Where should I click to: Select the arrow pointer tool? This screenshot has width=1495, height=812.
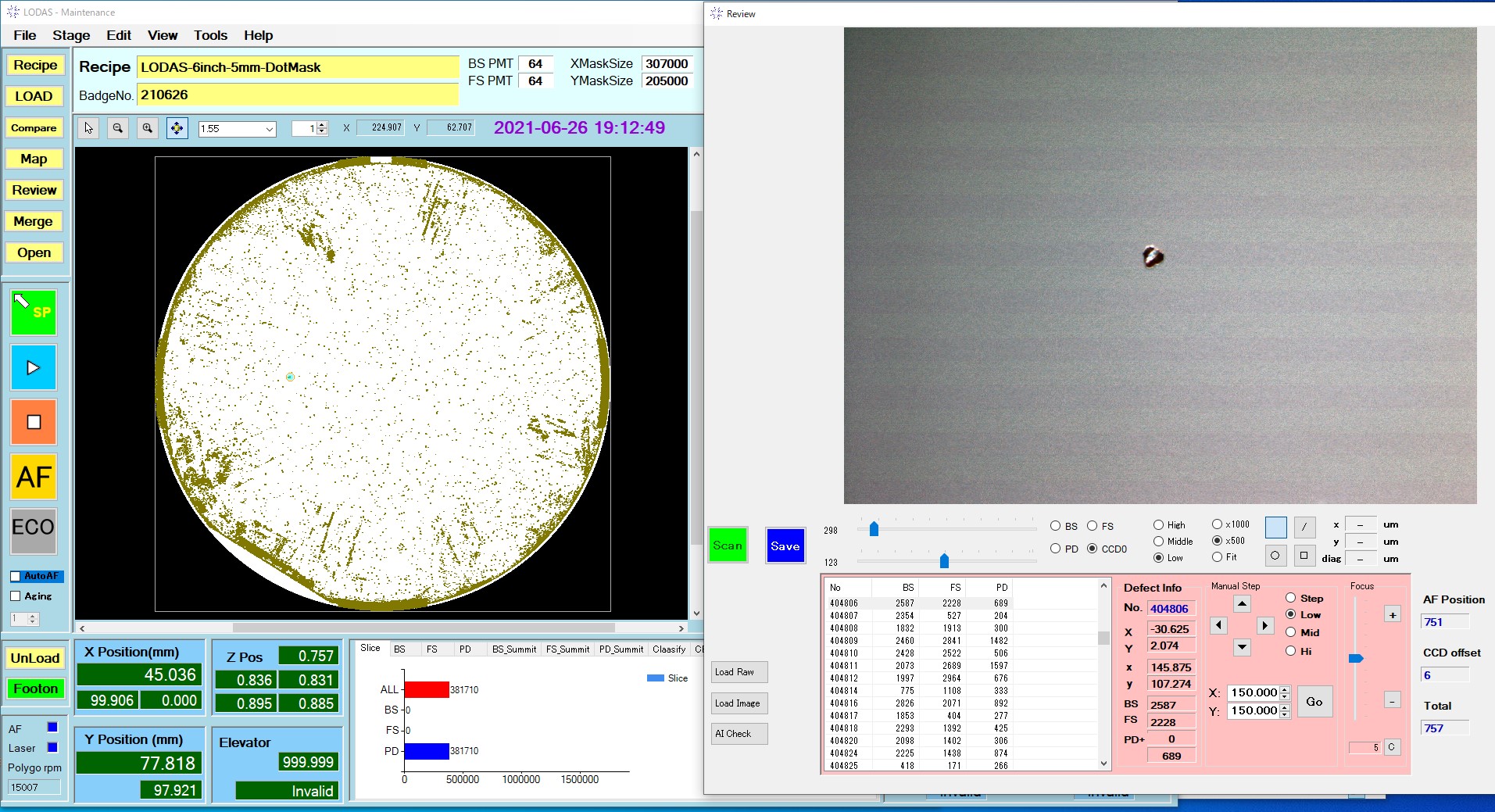point(88,128)
